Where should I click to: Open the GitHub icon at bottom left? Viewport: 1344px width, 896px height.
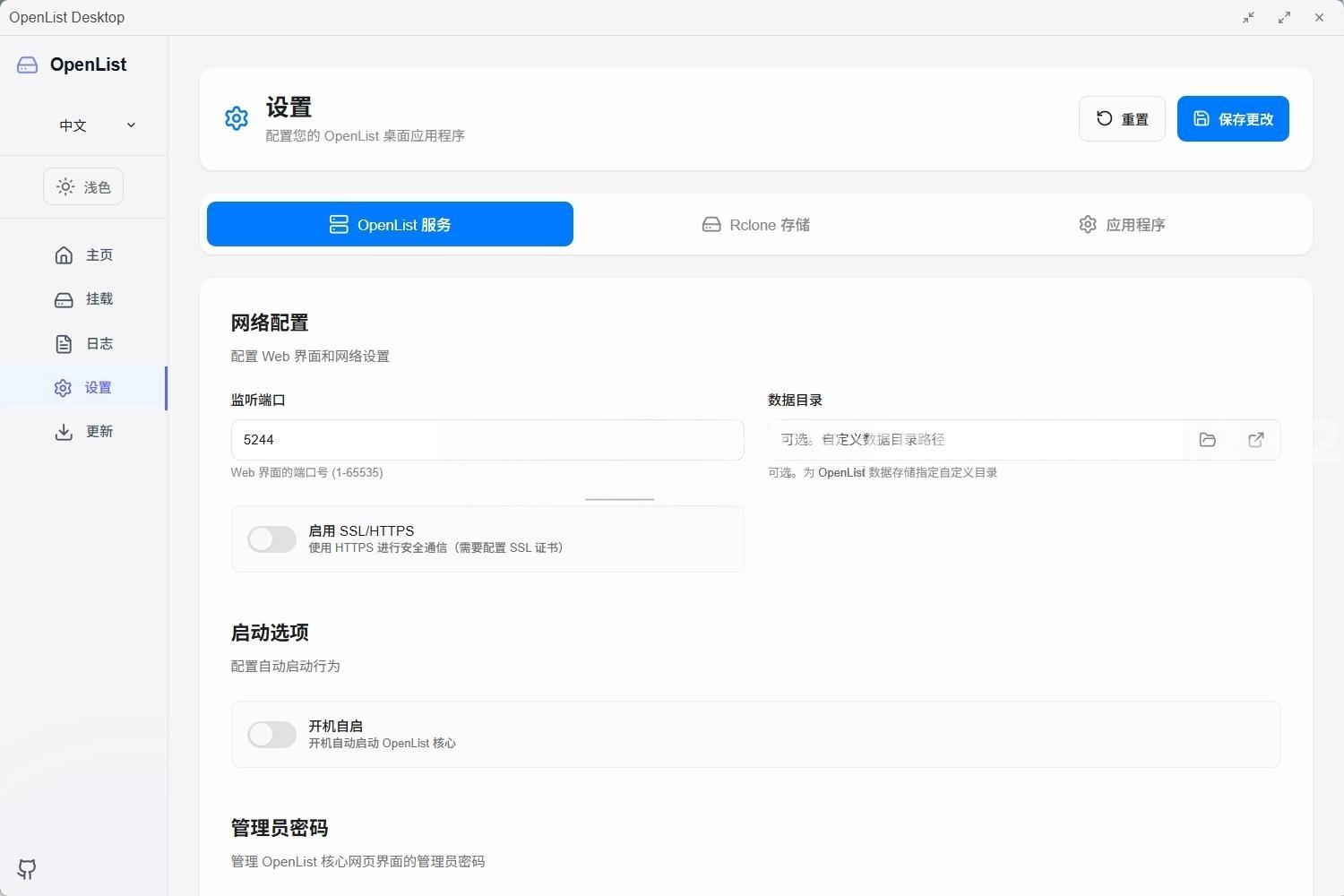point(26,868)
